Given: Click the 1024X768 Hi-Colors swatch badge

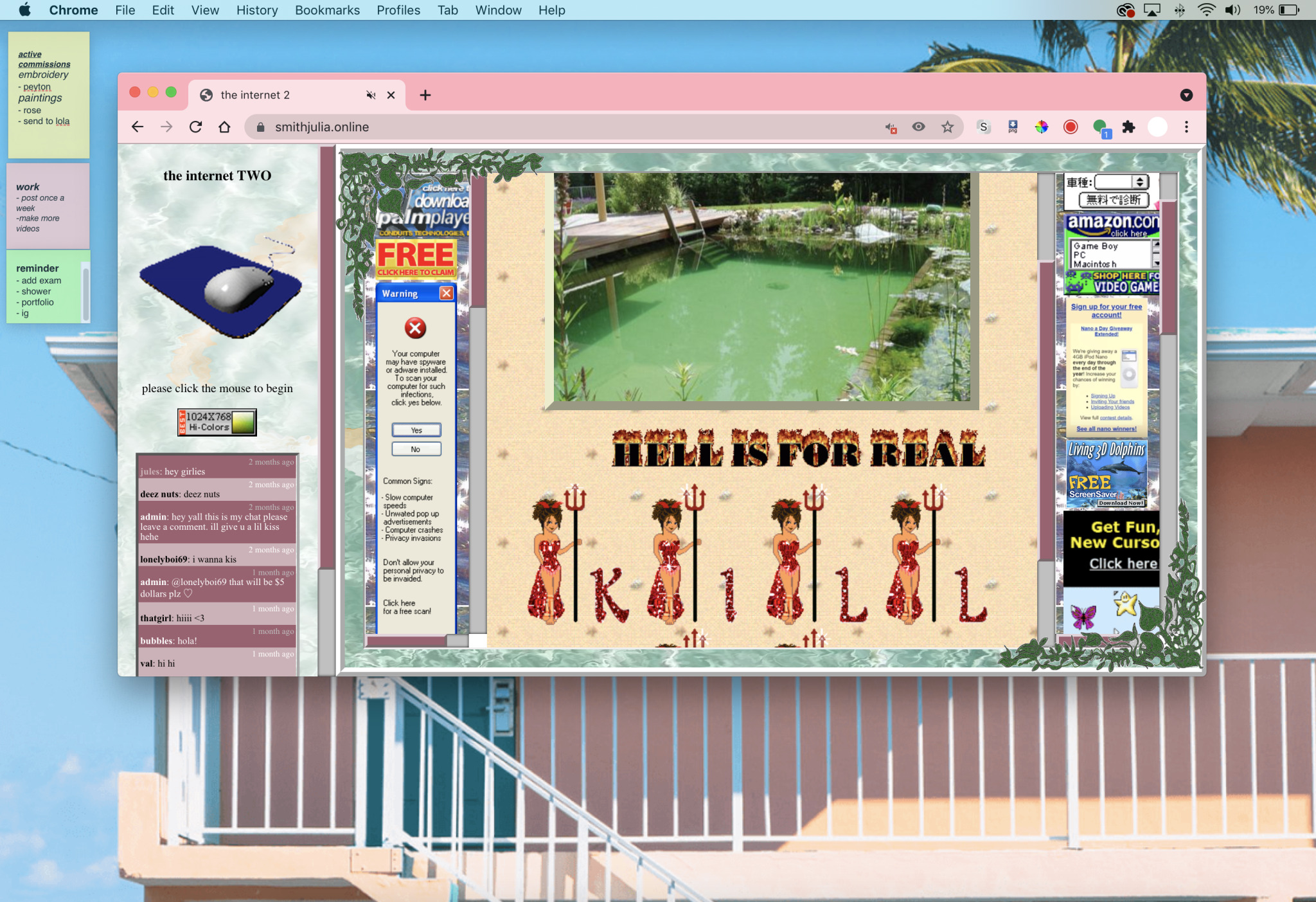Looking at the screenshot, I should coord(217,422).
